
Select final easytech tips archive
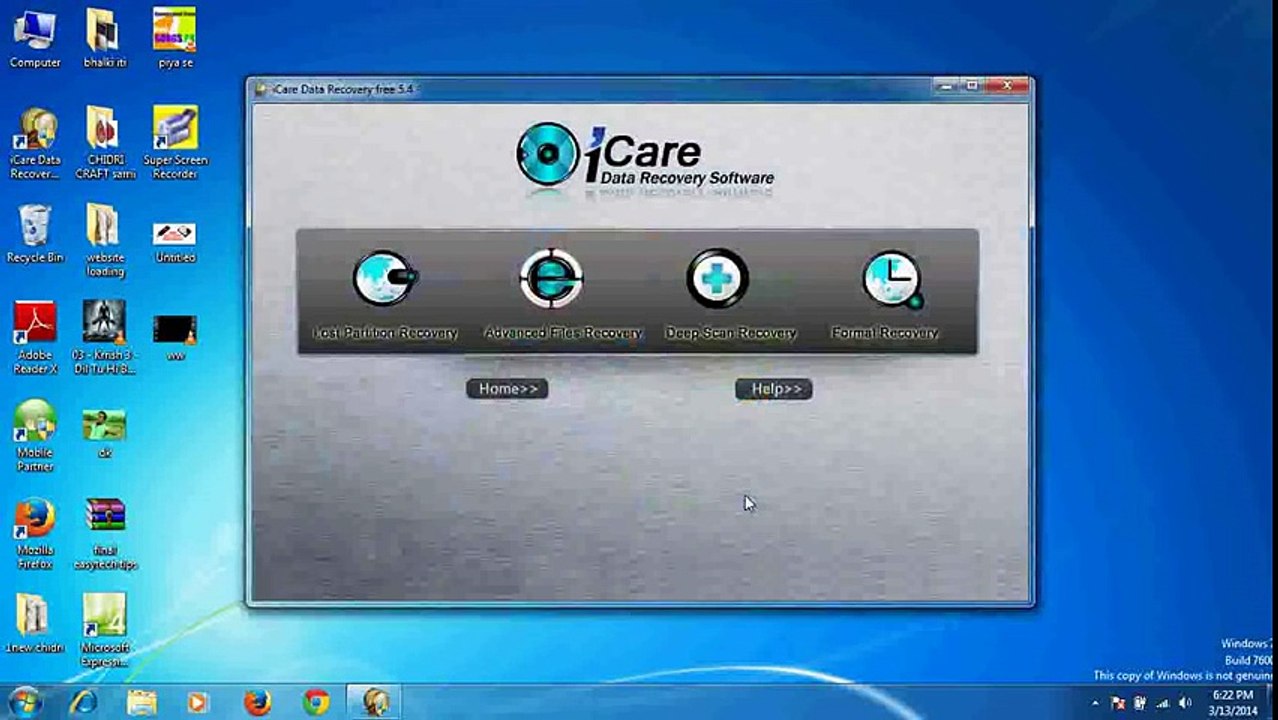(x=104, y=534)
